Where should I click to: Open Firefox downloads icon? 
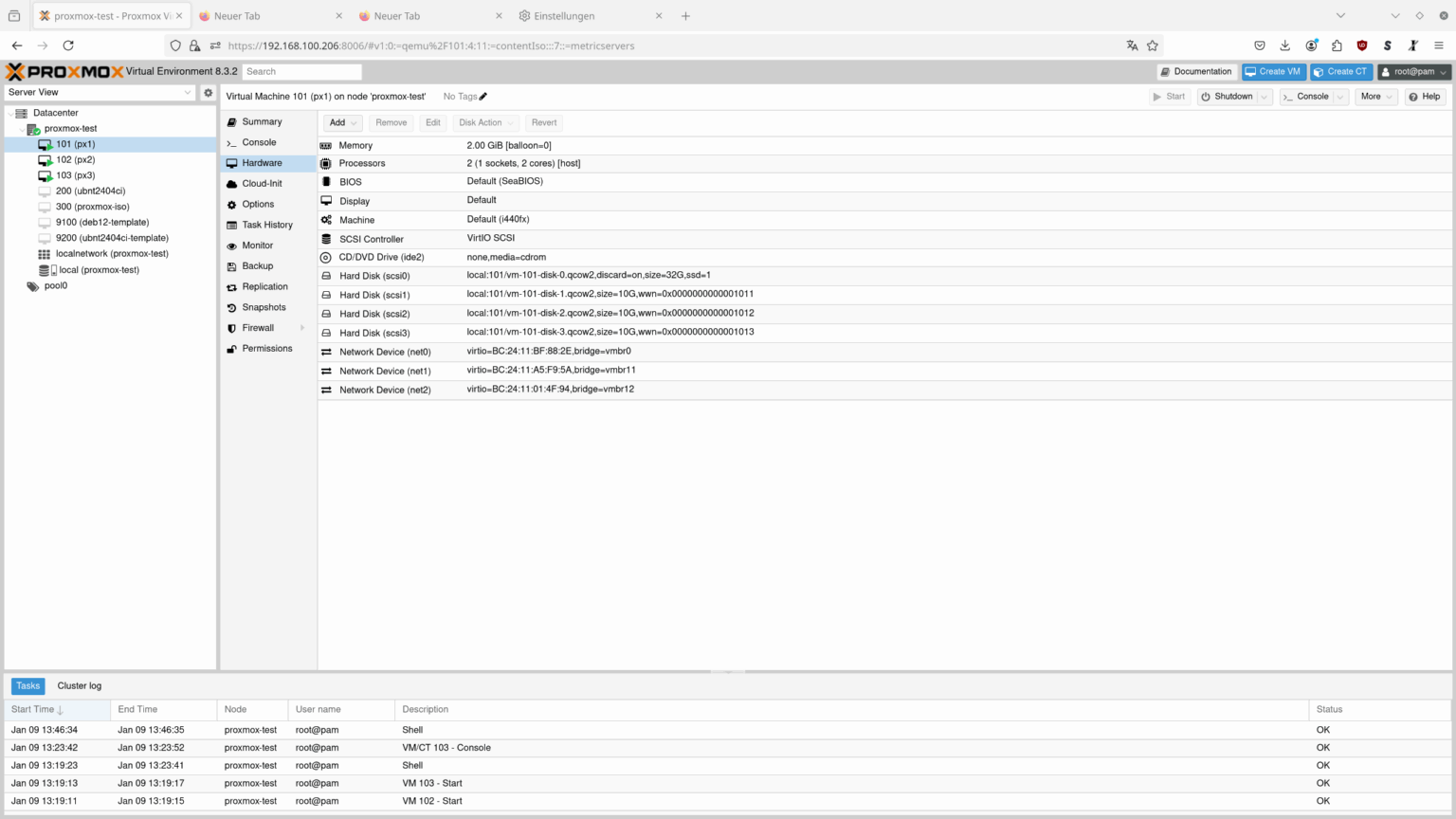(x=1285, y=45)
